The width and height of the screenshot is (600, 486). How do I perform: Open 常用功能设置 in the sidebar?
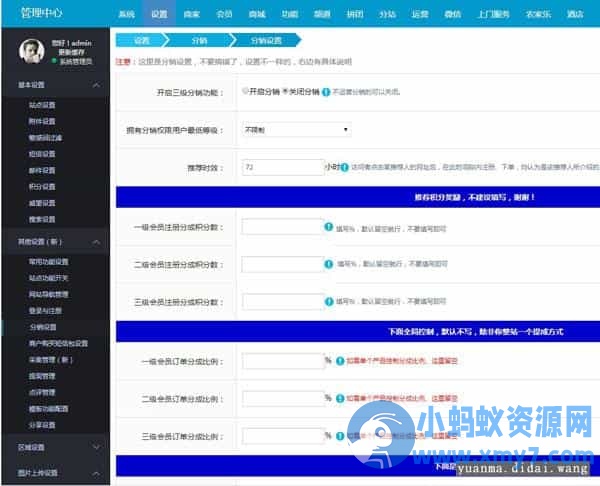pos(49,262)
